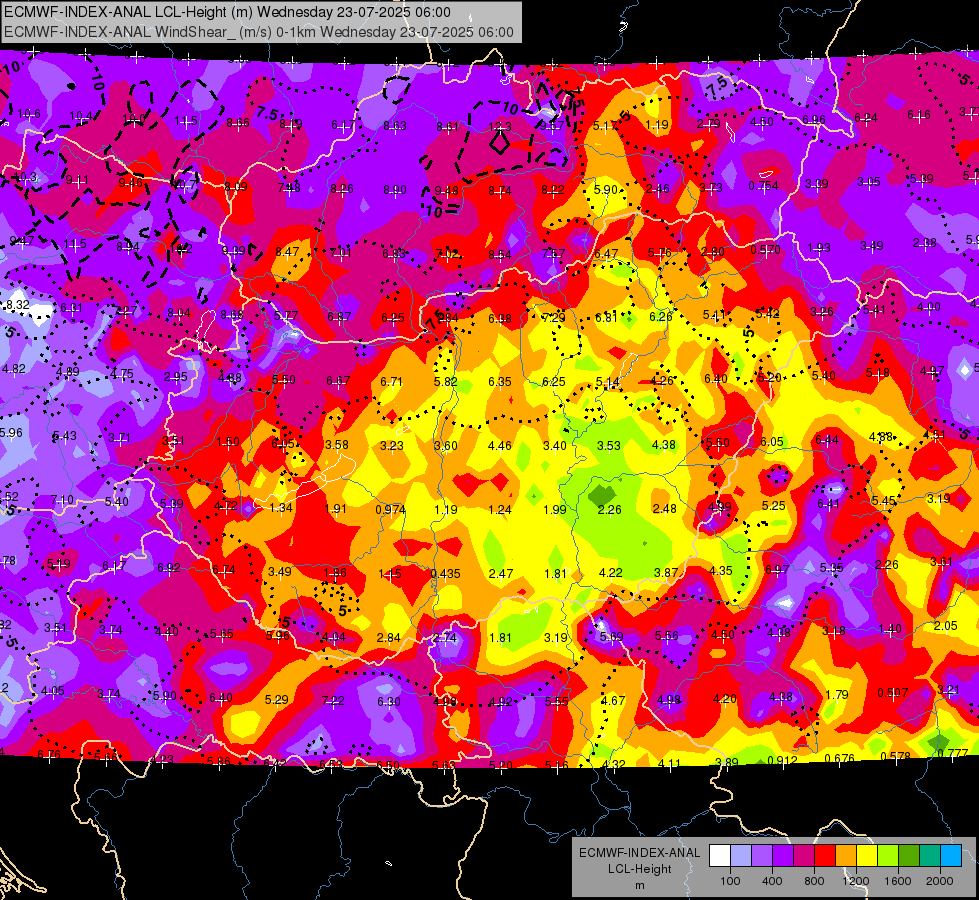The height and width of the screenshot is (900, 979).
Task: Click the WindShear 0-1km title line
Action: (258, 32)
